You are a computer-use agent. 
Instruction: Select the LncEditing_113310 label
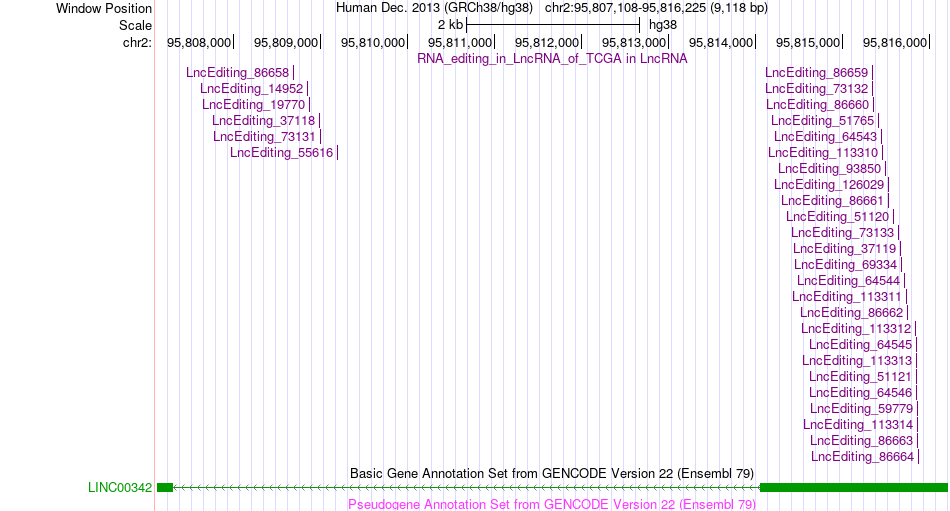pyautogui.click(x=823, y=153)
